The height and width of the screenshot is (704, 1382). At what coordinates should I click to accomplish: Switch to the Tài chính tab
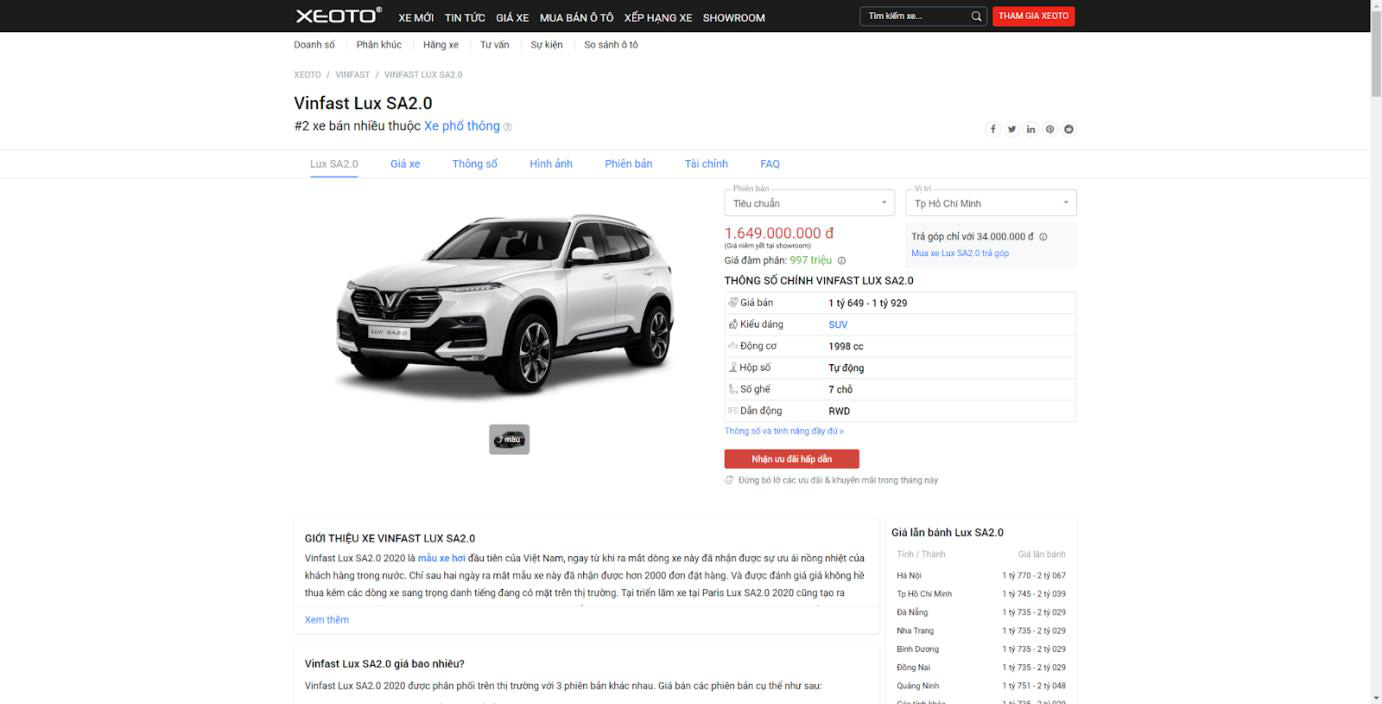click(706, 164)
